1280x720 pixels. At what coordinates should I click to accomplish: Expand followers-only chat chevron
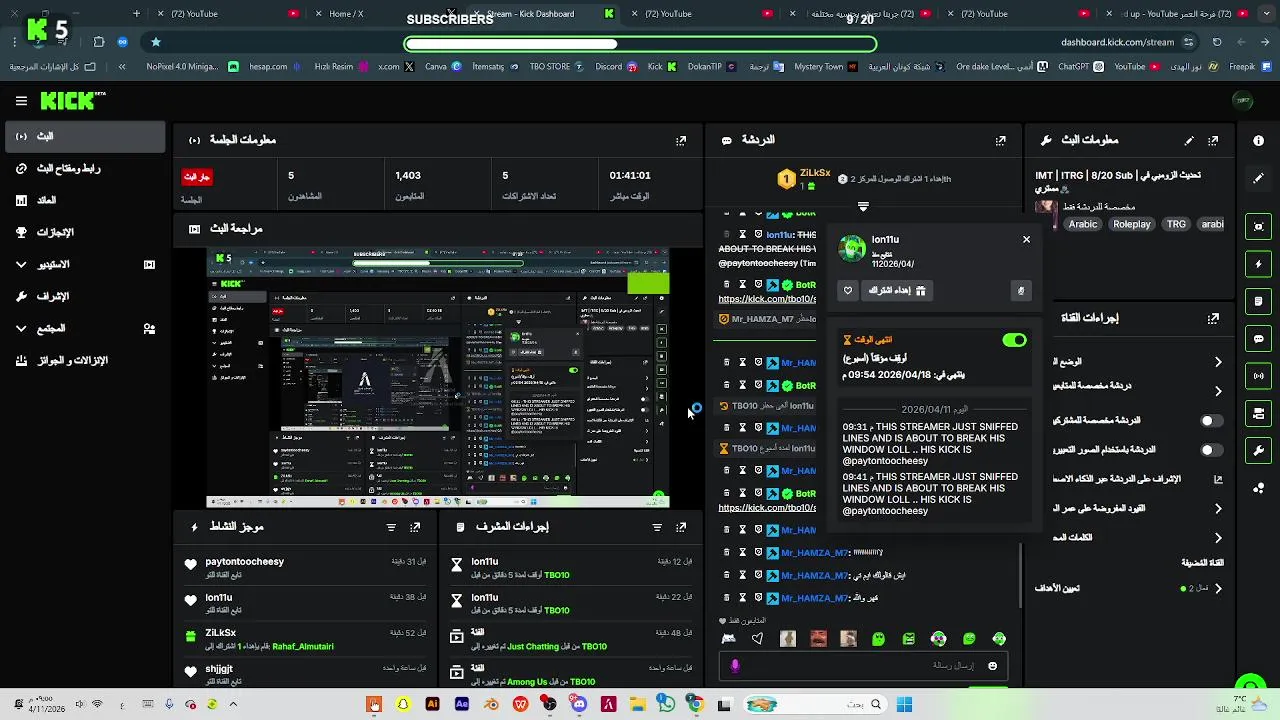pyautogui.click(x=1218, y=391)
